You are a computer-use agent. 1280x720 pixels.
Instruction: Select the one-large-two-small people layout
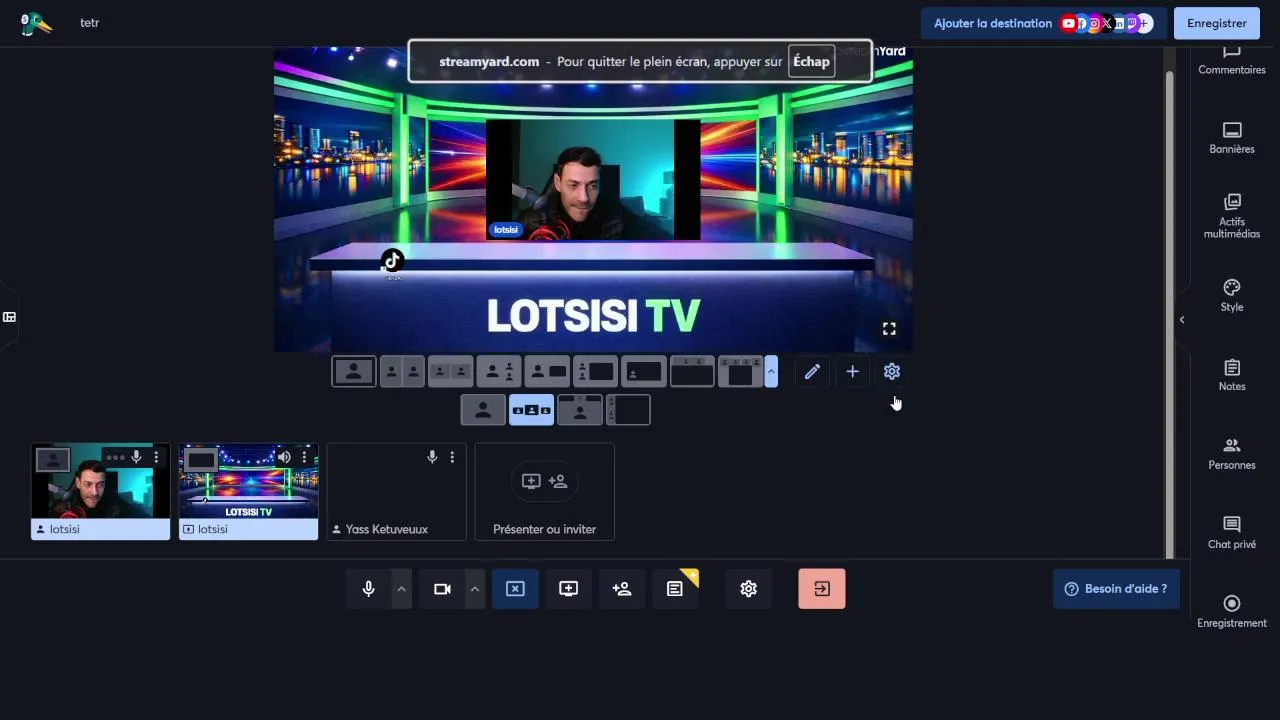point(498,371)
